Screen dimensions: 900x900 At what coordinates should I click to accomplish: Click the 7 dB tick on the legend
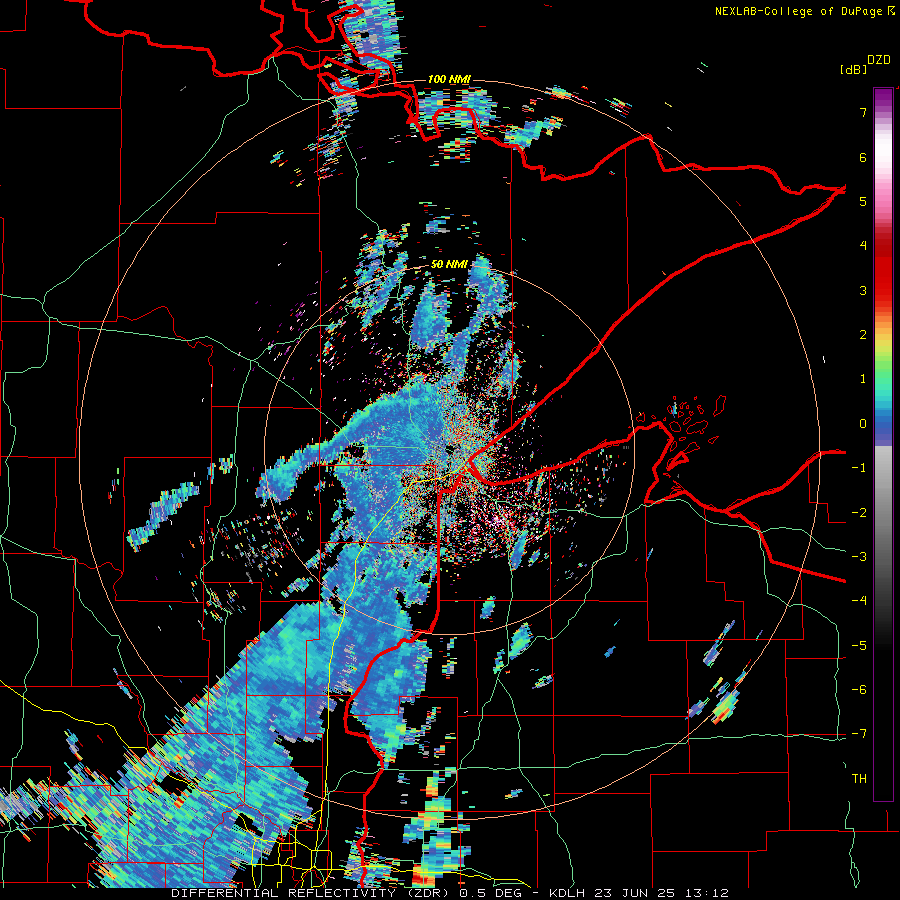[863, 112]
